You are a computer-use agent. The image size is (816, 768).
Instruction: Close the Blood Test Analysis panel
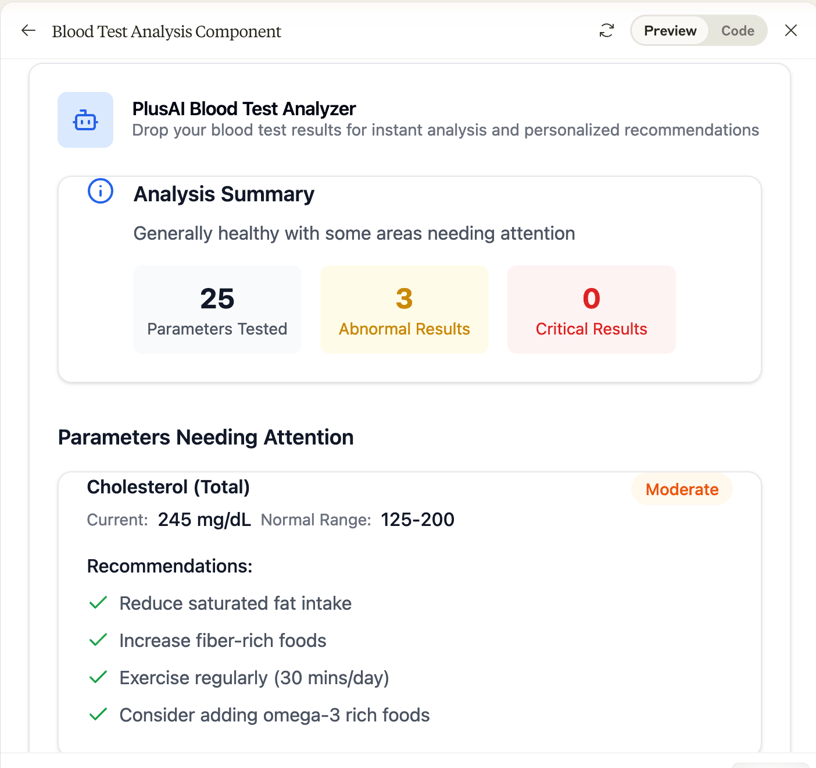[791, 31]
